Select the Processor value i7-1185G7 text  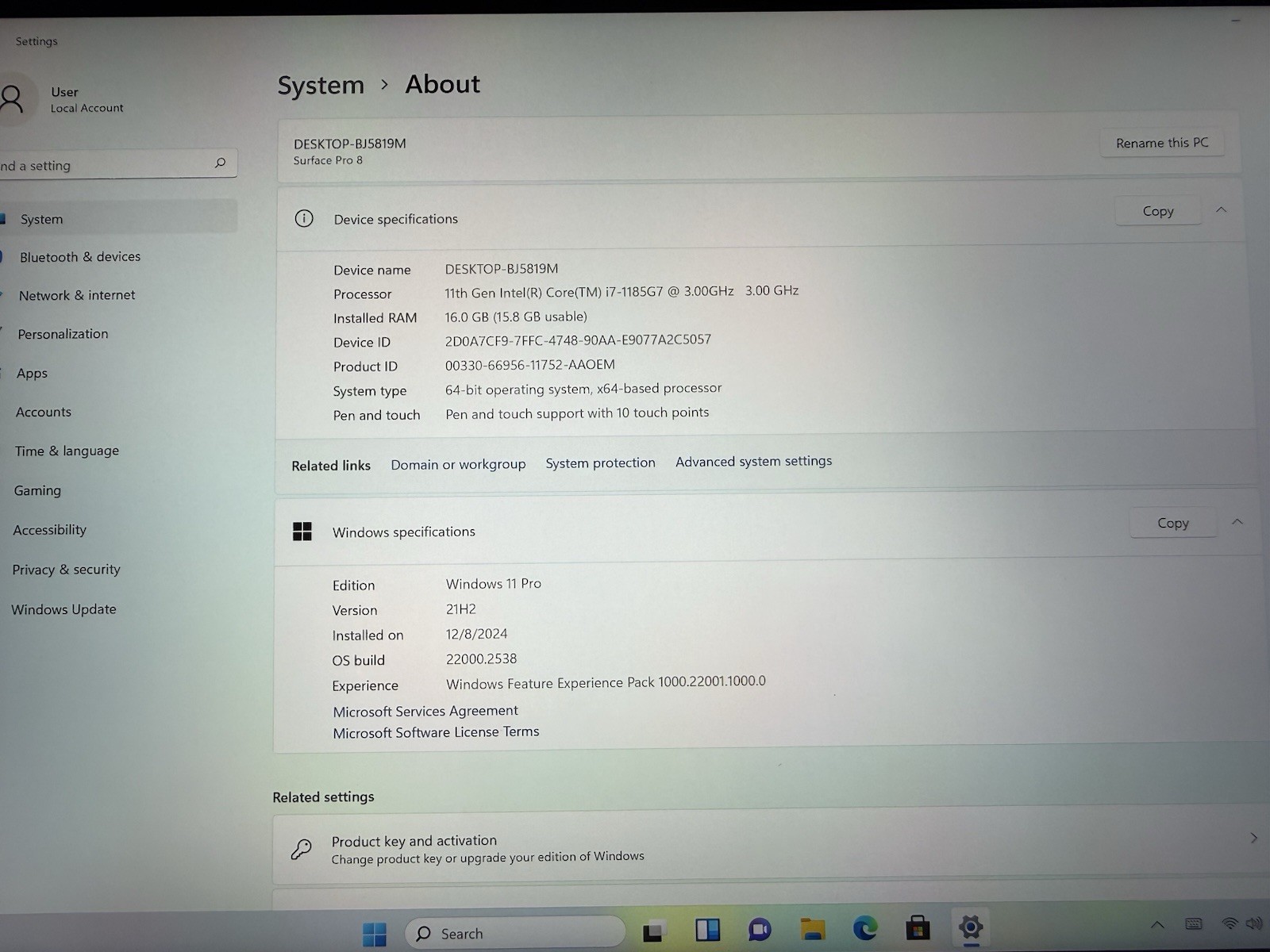coord(622,291)
